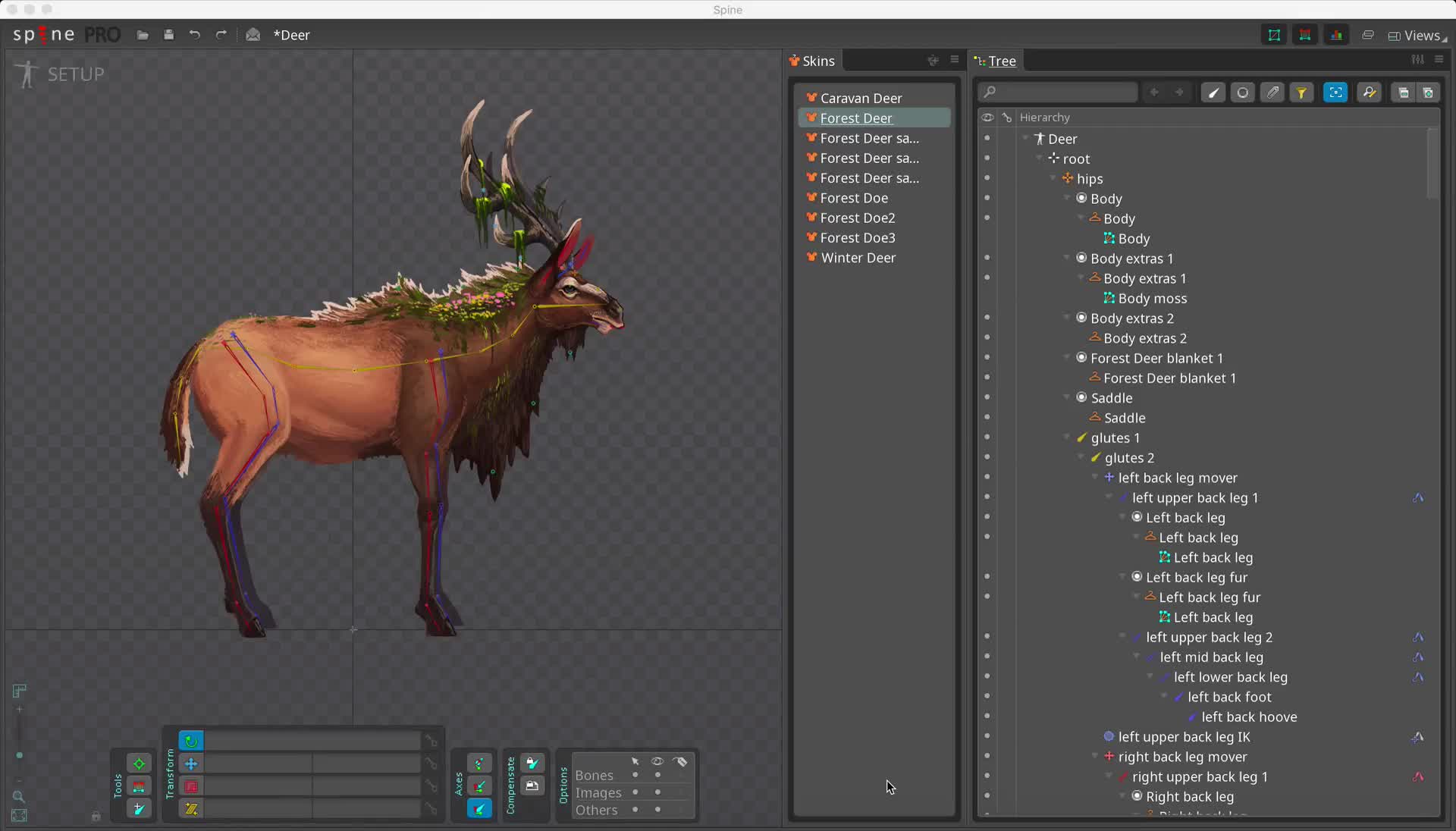Select the Create bones tool
The height and width of the screenshot is (831, 1456).
pos(139,809)
